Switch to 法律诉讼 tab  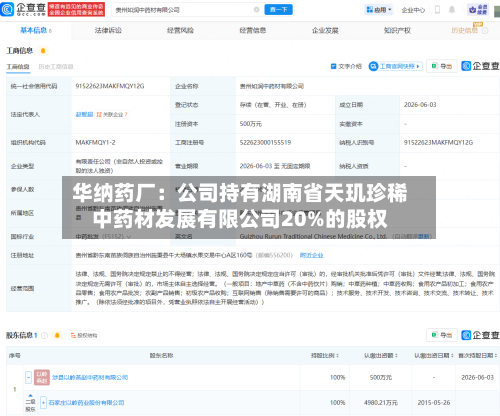coord(108,31)
